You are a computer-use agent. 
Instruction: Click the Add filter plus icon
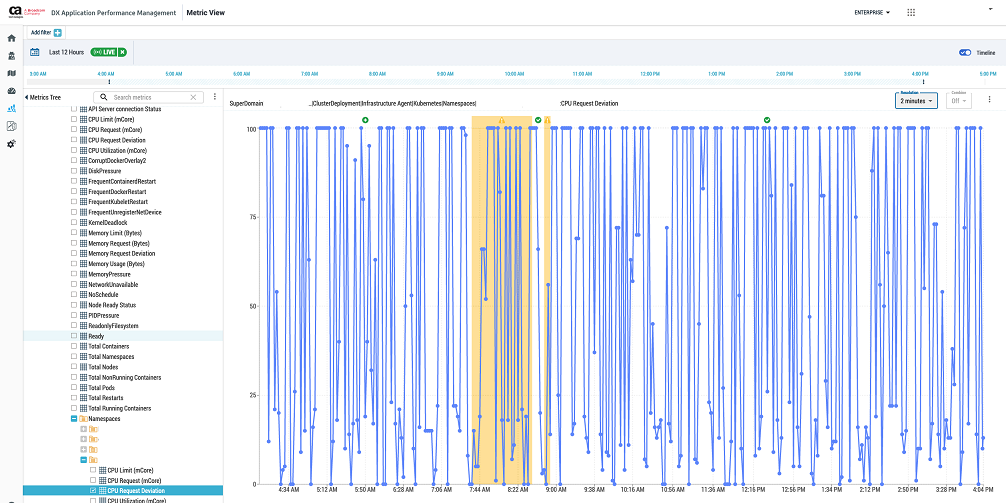point(58,33)
